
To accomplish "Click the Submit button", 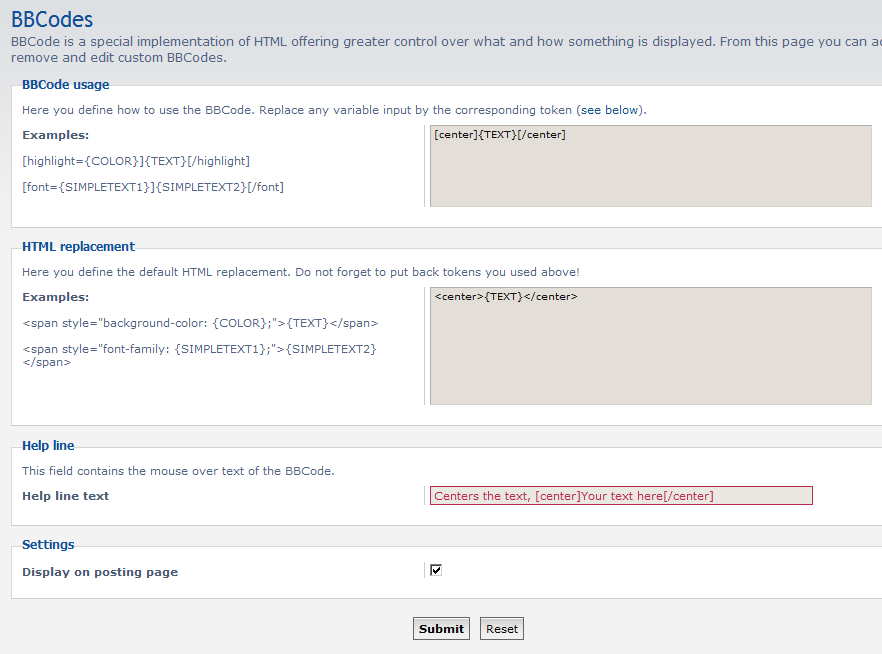I will tap(441, 629).
